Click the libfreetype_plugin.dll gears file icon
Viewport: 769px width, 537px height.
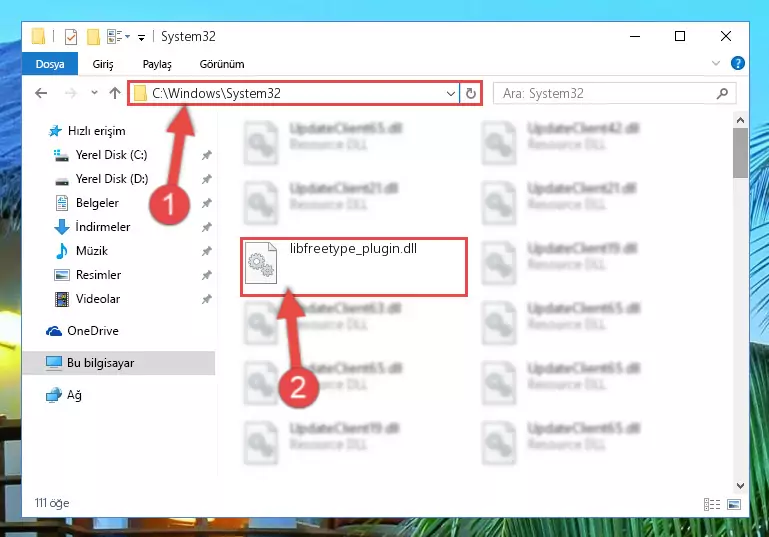(x=261, y=263)
